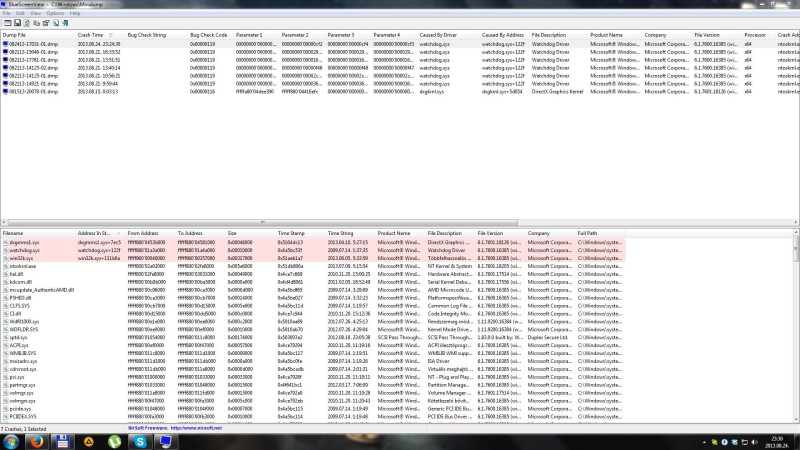The height and width of the screenshot is (450, 800).
Task: Select the partmgr.sys driver row
Action: tap(313, 385)
